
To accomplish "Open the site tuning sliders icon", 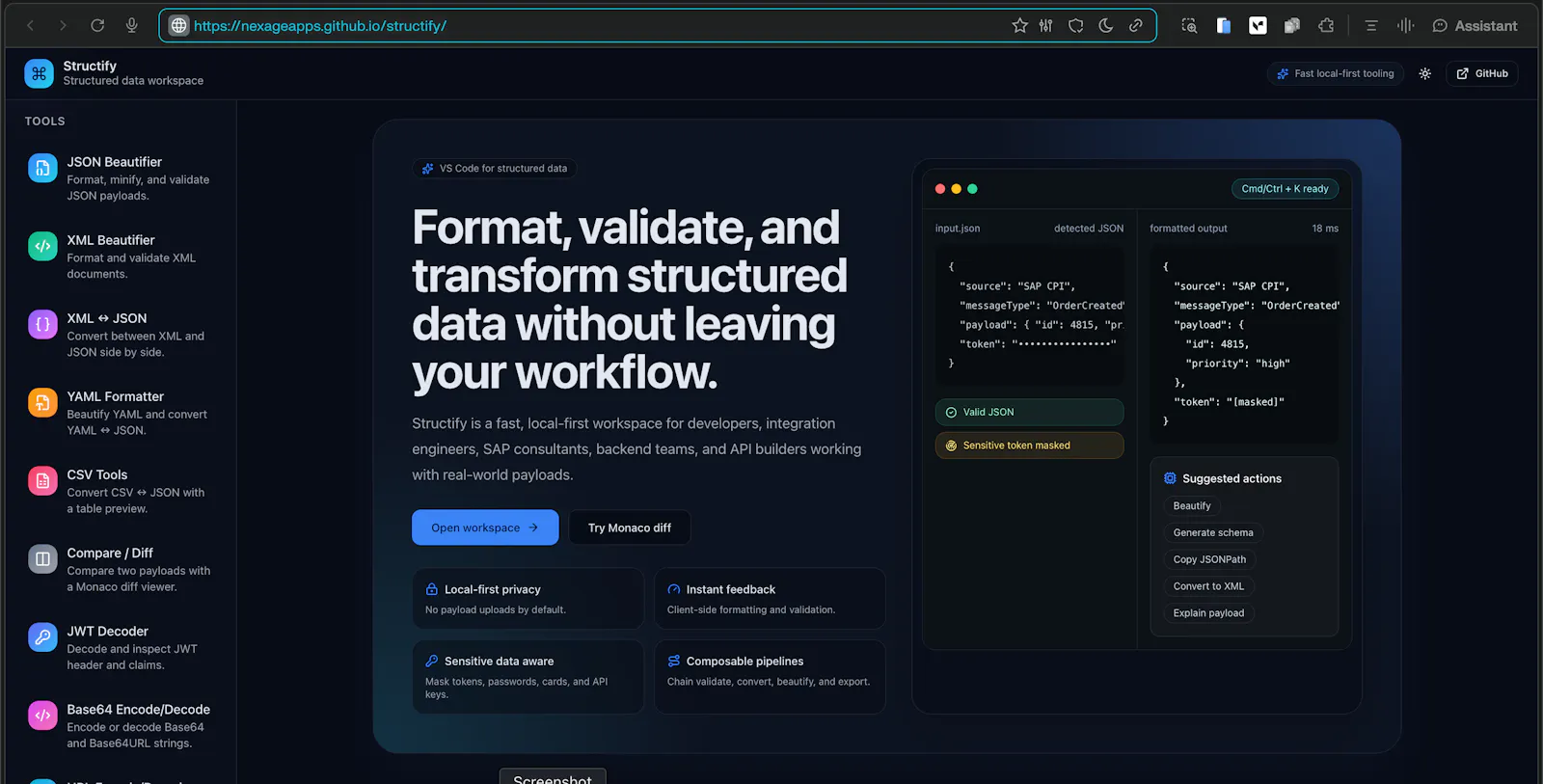I will point(1046,26).
